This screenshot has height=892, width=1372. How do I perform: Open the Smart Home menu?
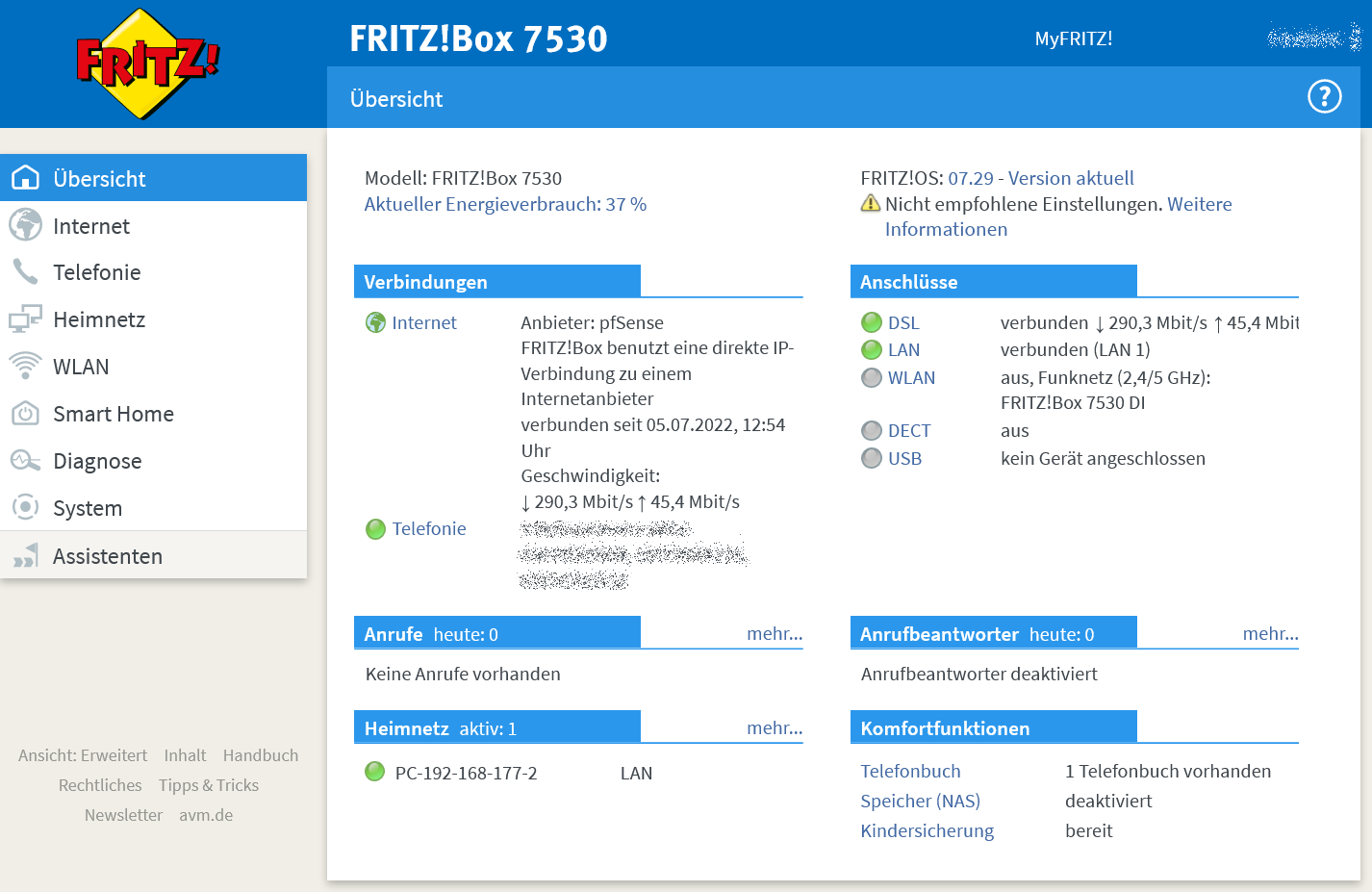click(x=154, y=414)
